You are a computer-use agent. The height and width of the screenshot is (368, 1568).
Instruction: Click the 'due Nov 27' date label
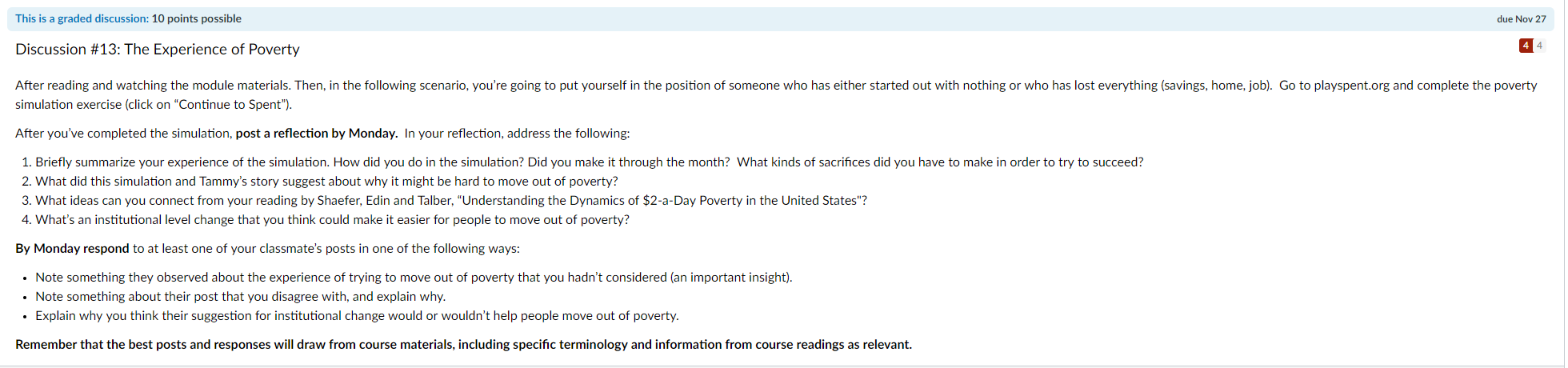[1522, 18]
